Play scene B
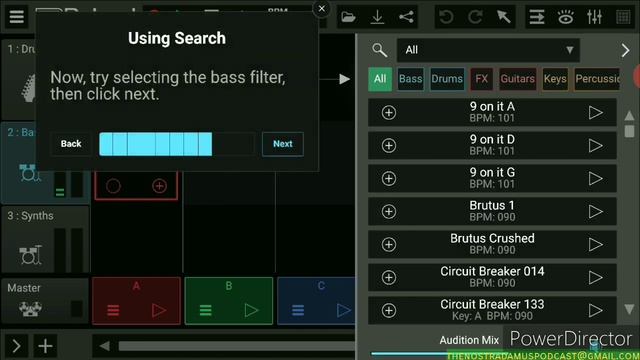Image resolution: width=640 pixels, height=360 pixels. click(251, 311)
